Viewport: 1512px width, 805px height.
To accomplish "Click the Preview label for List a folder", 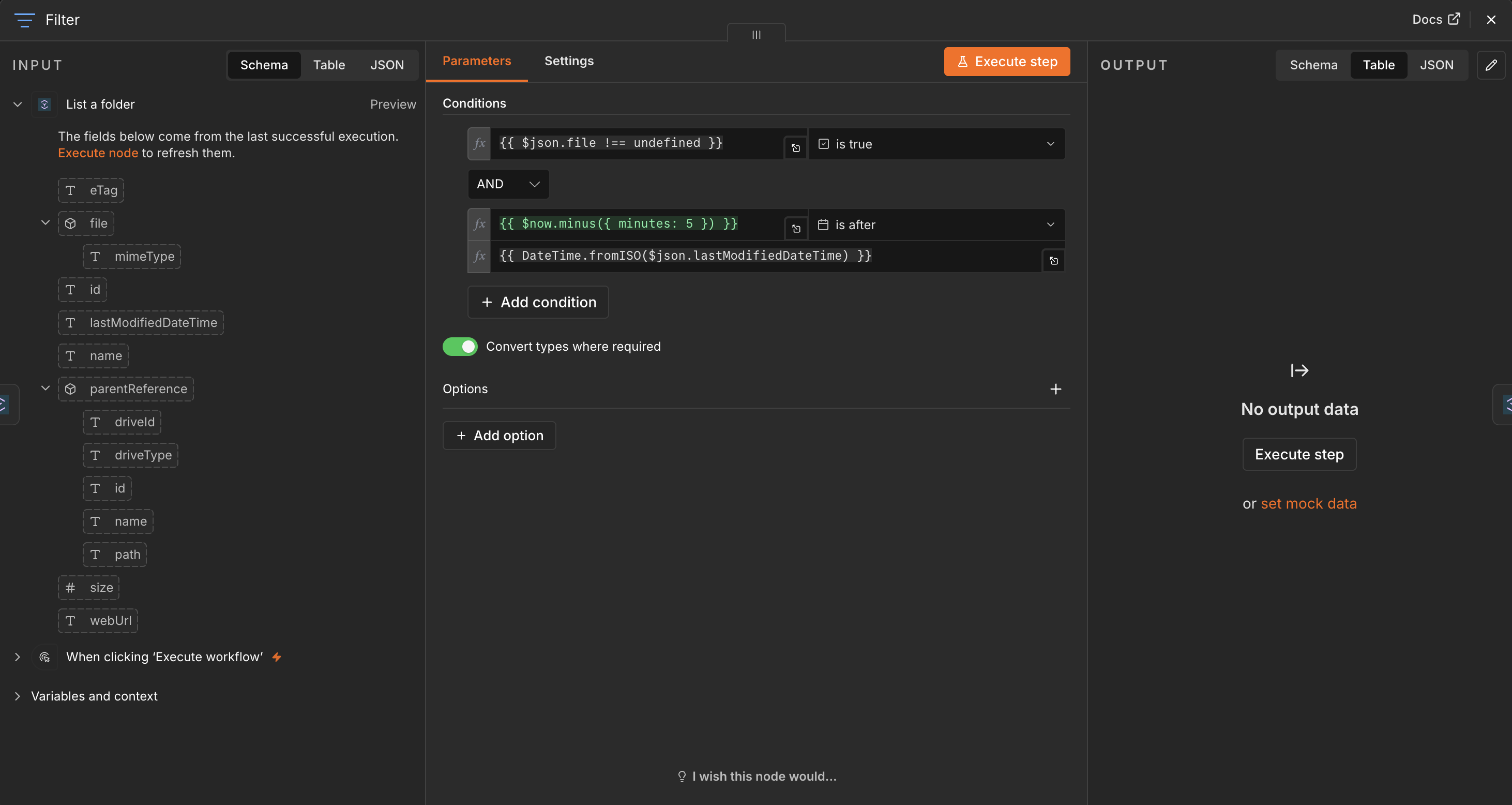I will tap(392, 104).
